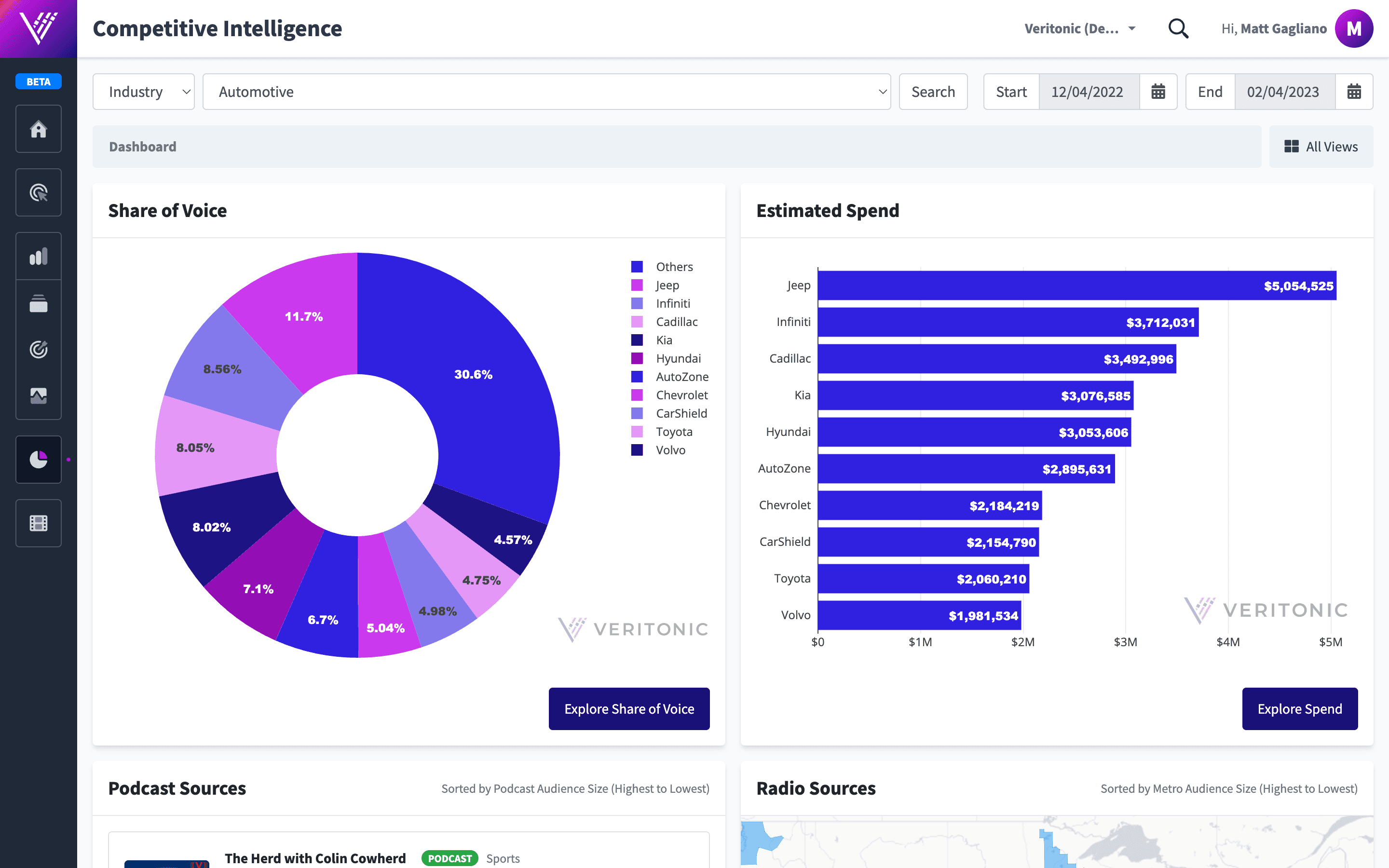Click the AutoZone $2,895,631 spend bar
Screen dimensions: 1389x868
coord(967,469)
